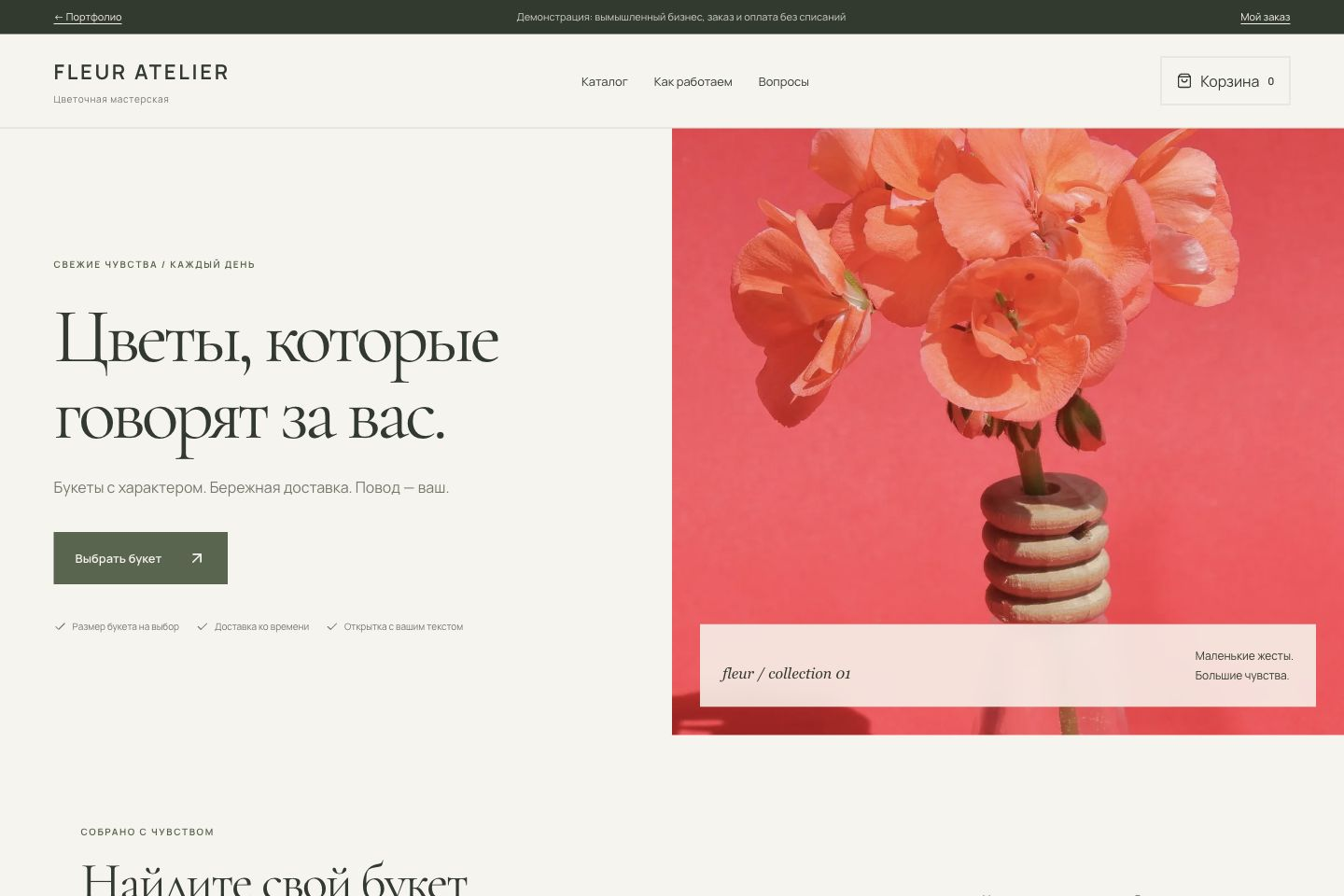Click the checkmark beside Размер букета на выбор
Viewport: 1344px width, 896px height.
(60, 626)
